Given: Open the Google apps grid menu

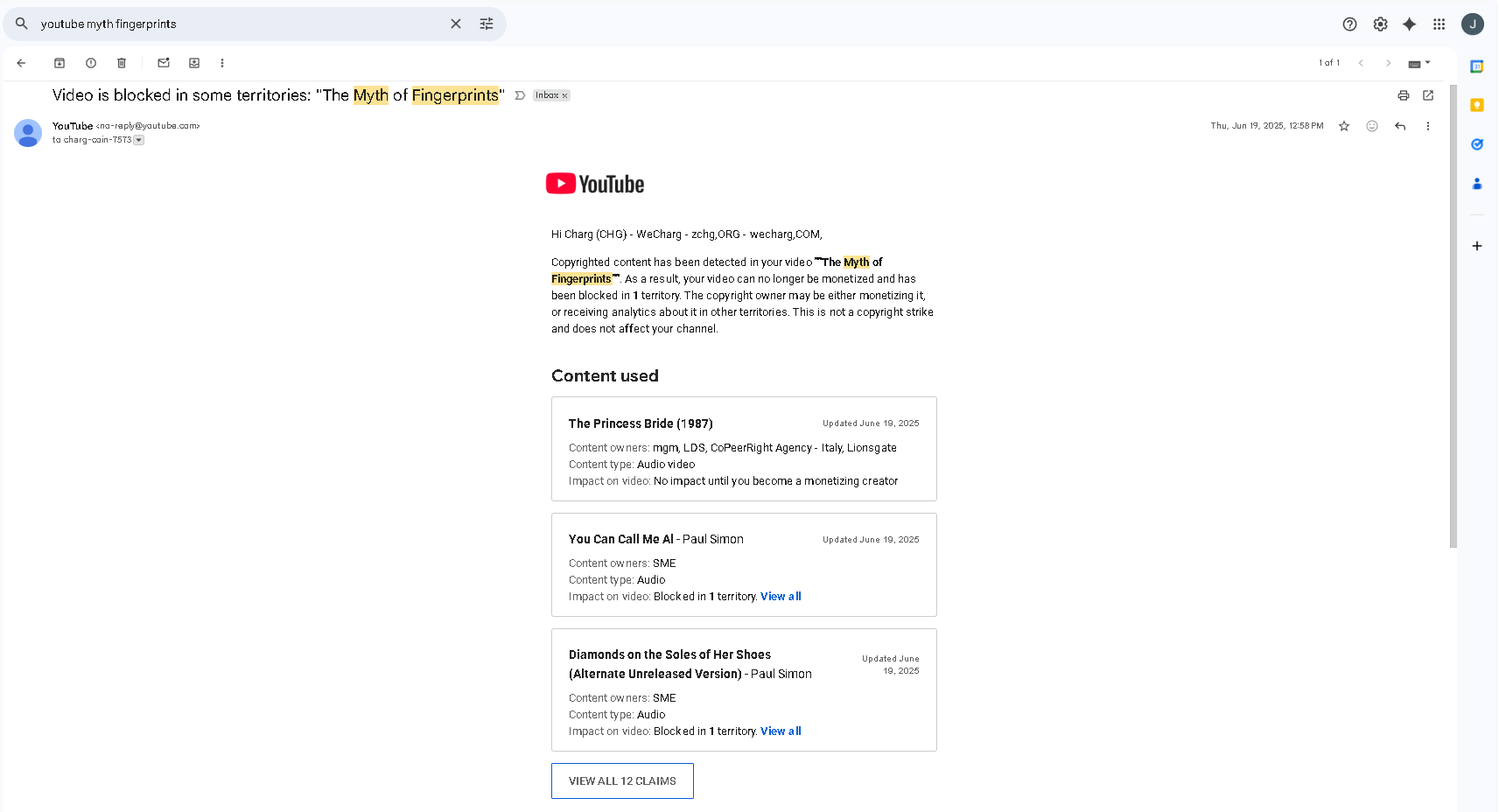Looking at the screenshot, I should pos(1439,24).
